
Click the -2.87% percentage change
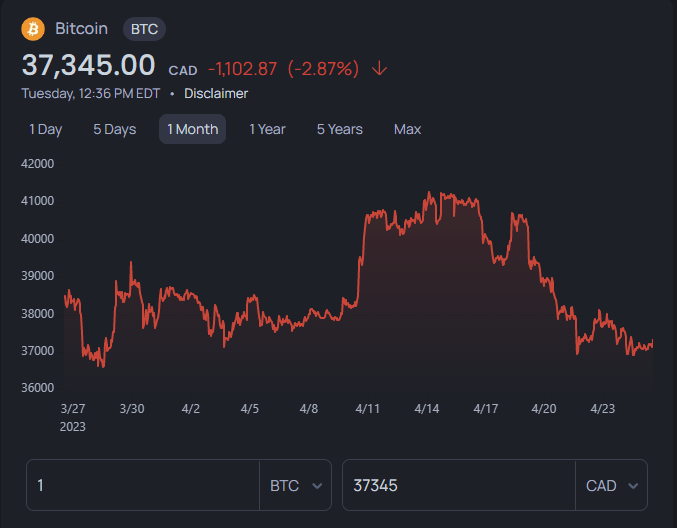click(x=322, y=69)
